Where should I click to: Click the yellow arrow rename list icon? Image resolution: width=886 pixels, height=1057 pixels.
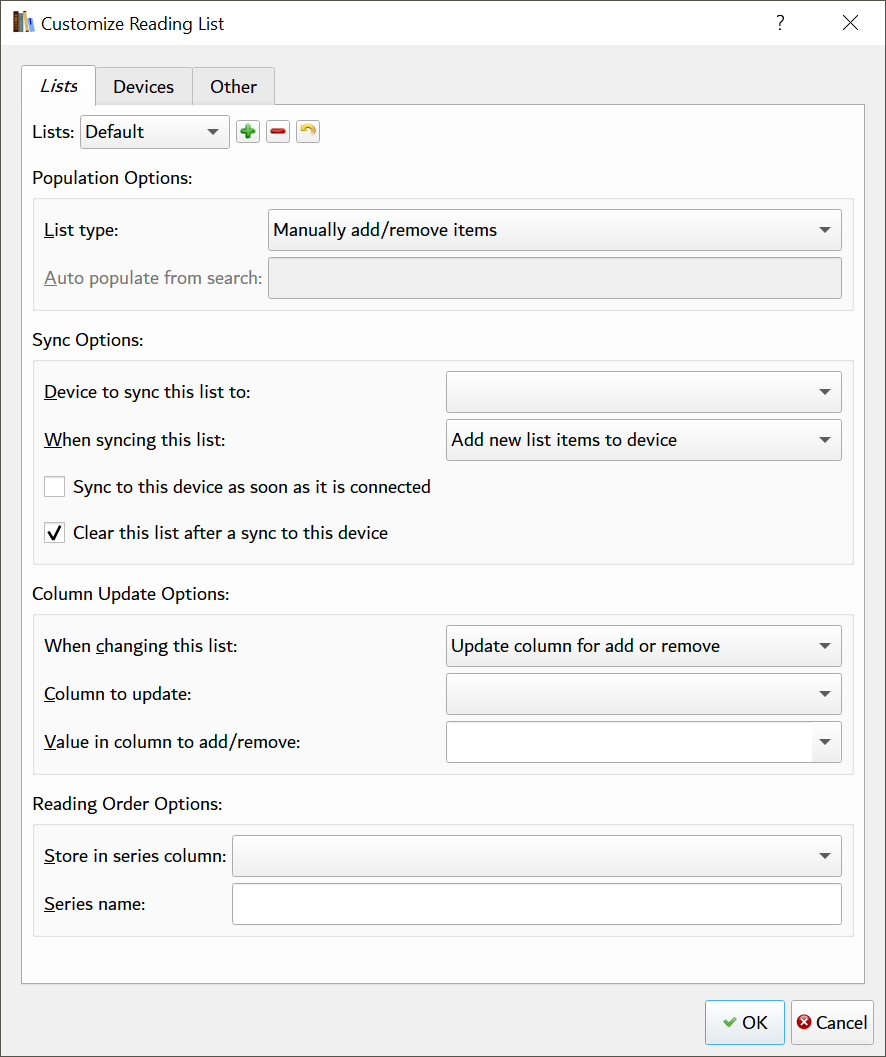(308, 132)
